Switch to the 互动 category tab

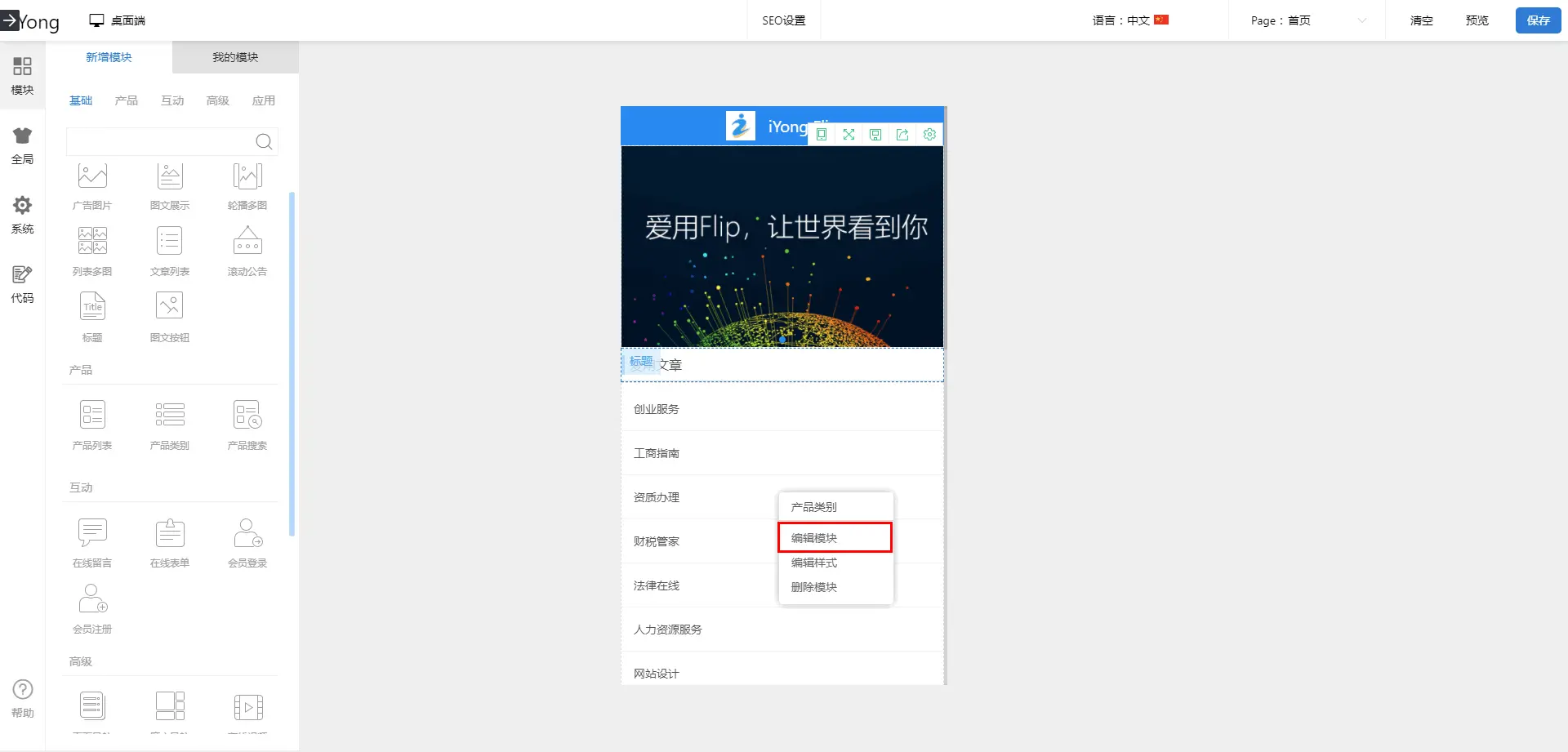coord(172,100)
